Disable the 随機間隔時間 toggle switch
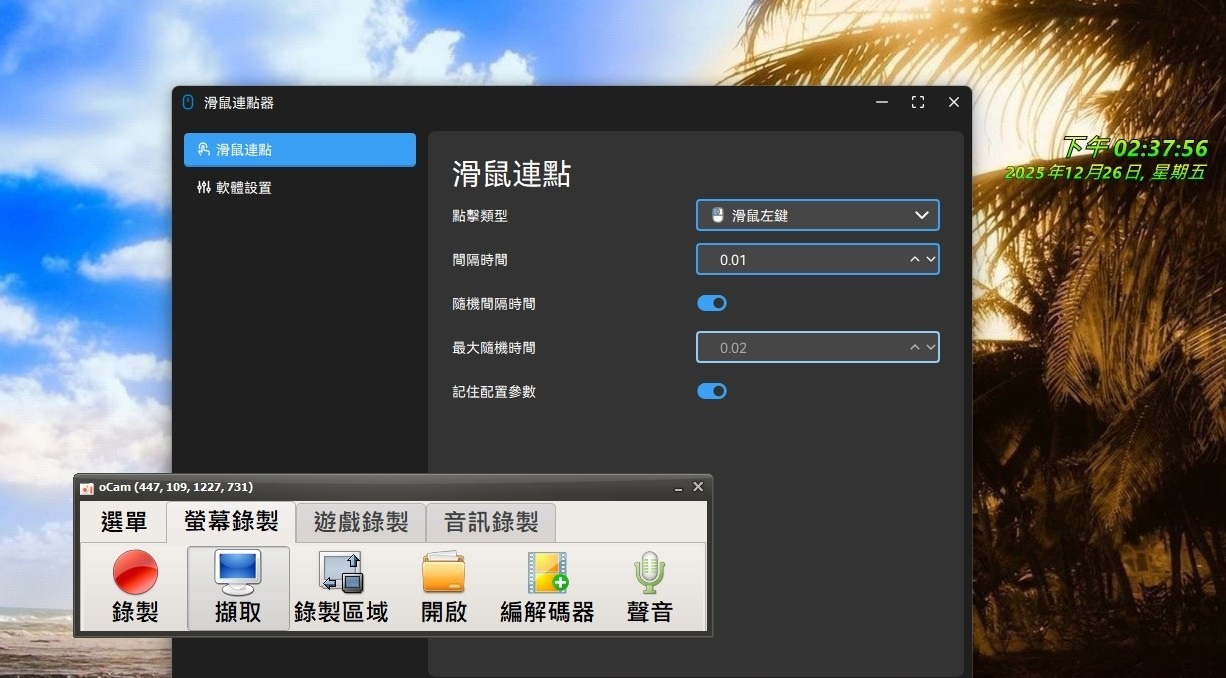Image resolution: width=1226 pixels, height=678 pixels. coord(712,303)
